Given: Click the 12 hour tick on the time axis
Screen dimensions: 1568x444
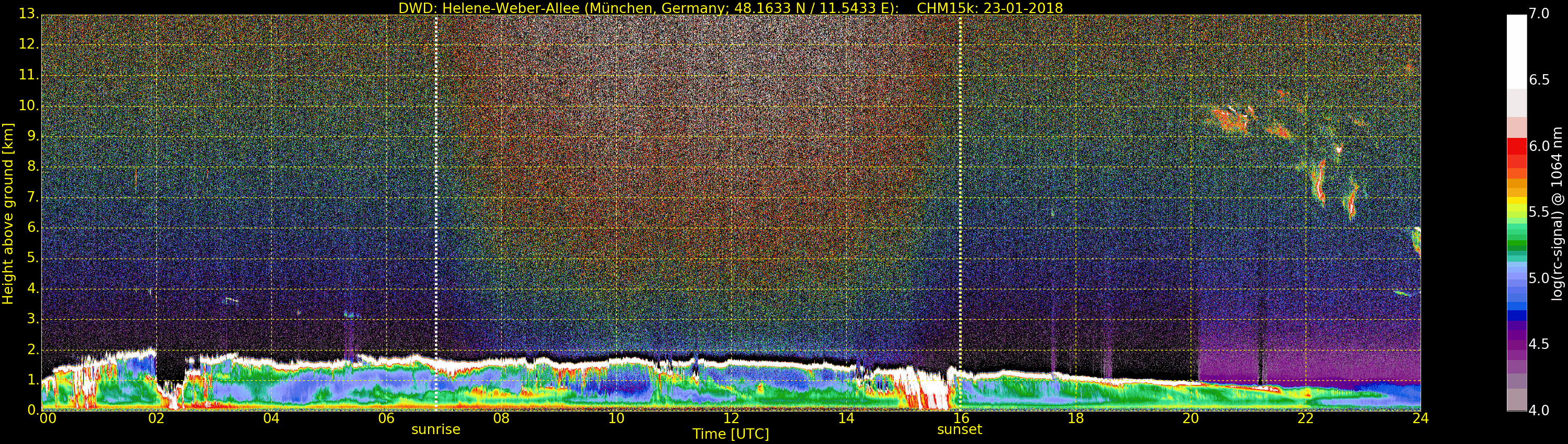Looking at the screenshot, I should [731, 418].
